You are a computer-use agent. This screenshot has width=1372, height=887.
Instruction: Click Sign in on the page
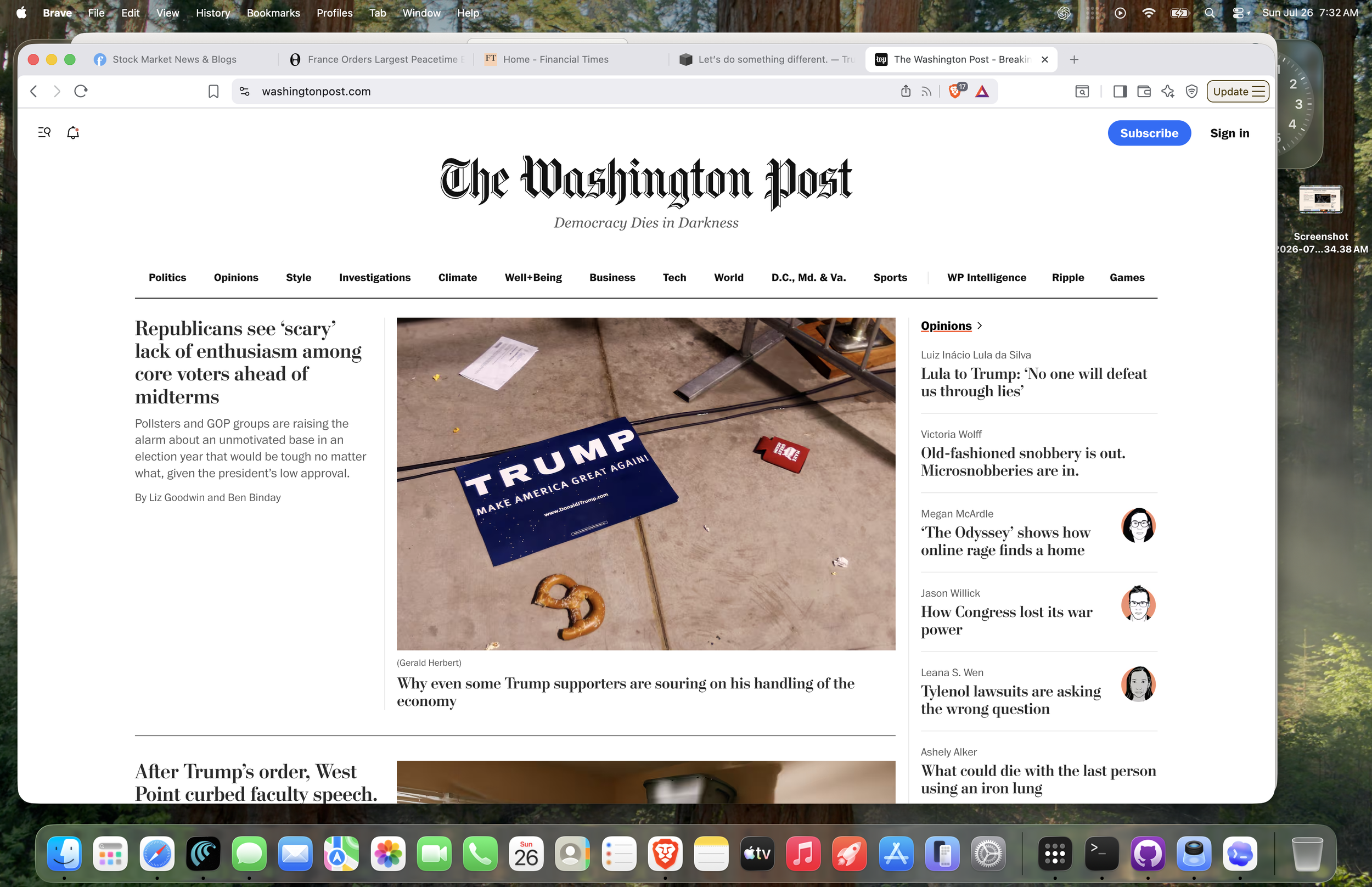pyautogui.click(x=1229, y=133)
